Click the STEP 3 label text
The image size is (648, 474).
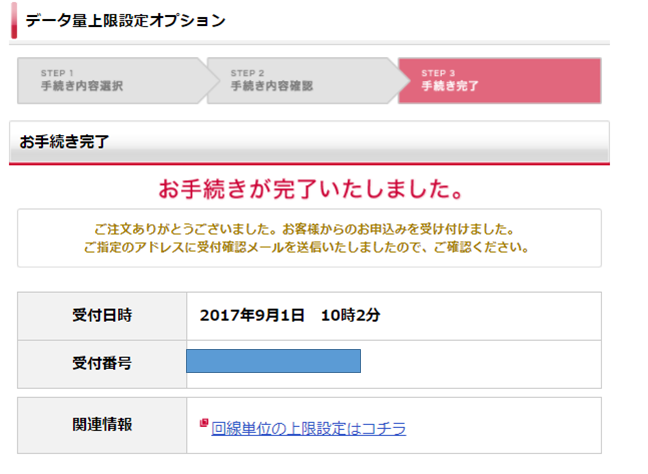438,73
